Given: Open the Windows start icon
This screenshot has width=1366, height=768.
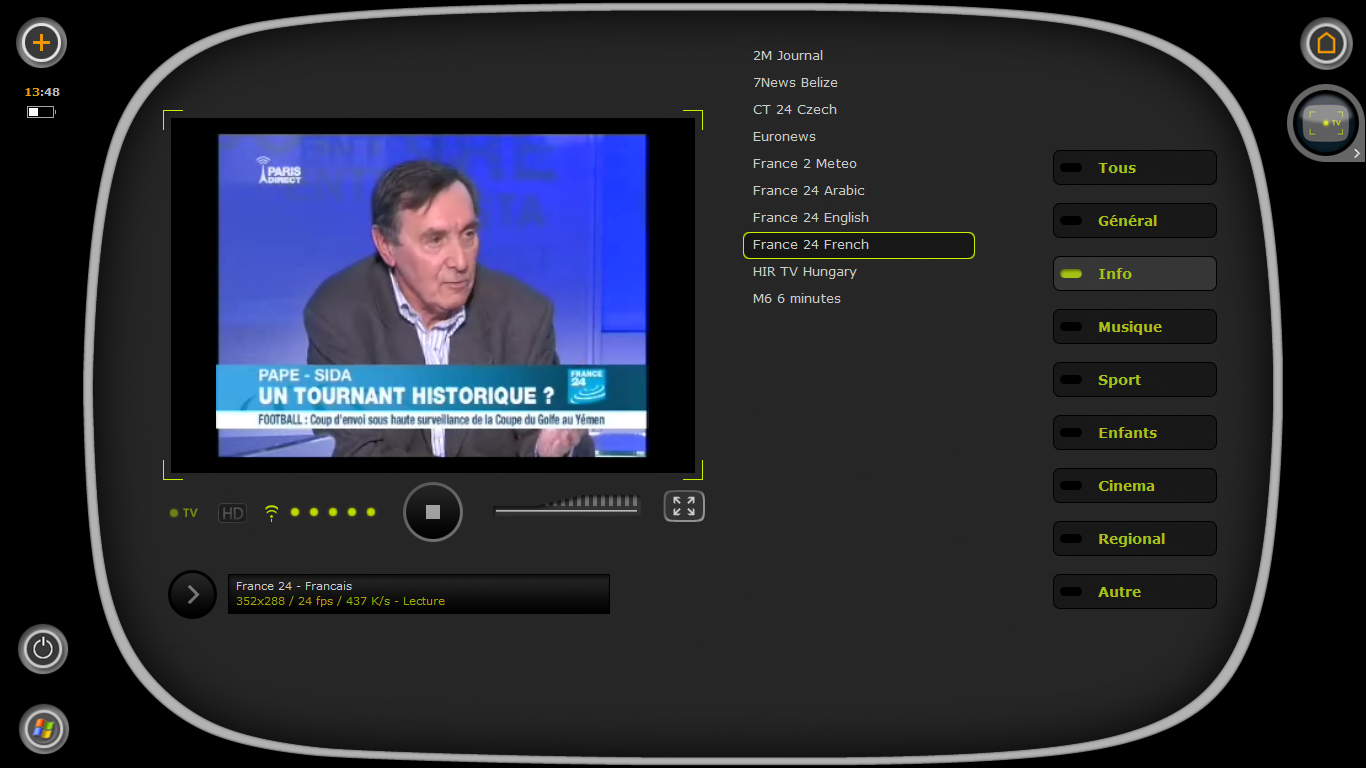Looking at the screenshot, I should click(x=43, y=729).
